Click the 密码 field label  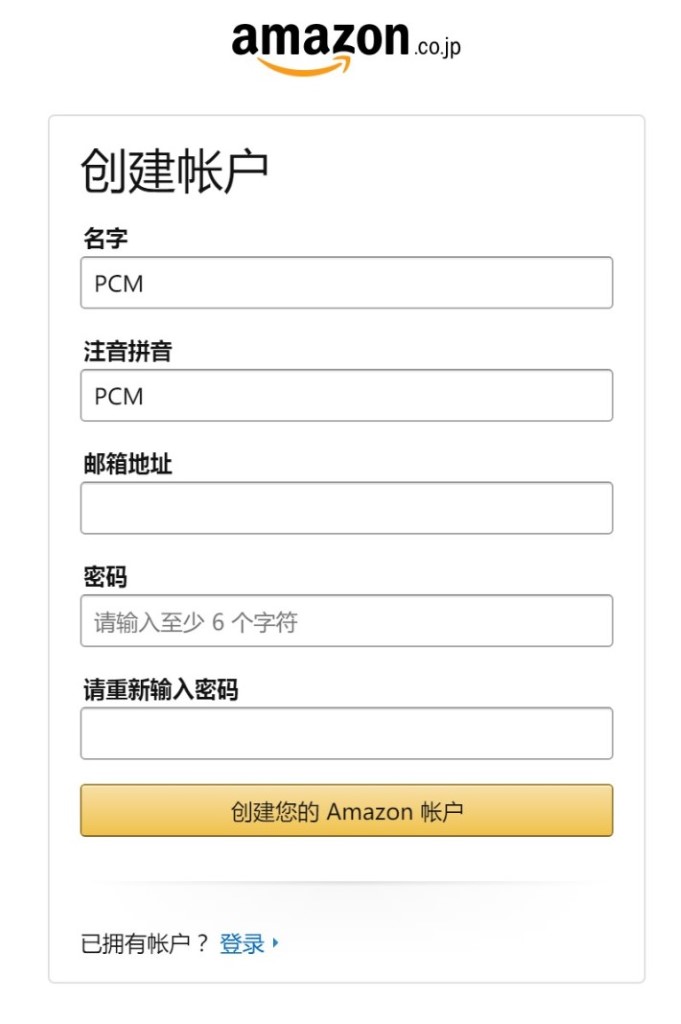pos(105,577)
